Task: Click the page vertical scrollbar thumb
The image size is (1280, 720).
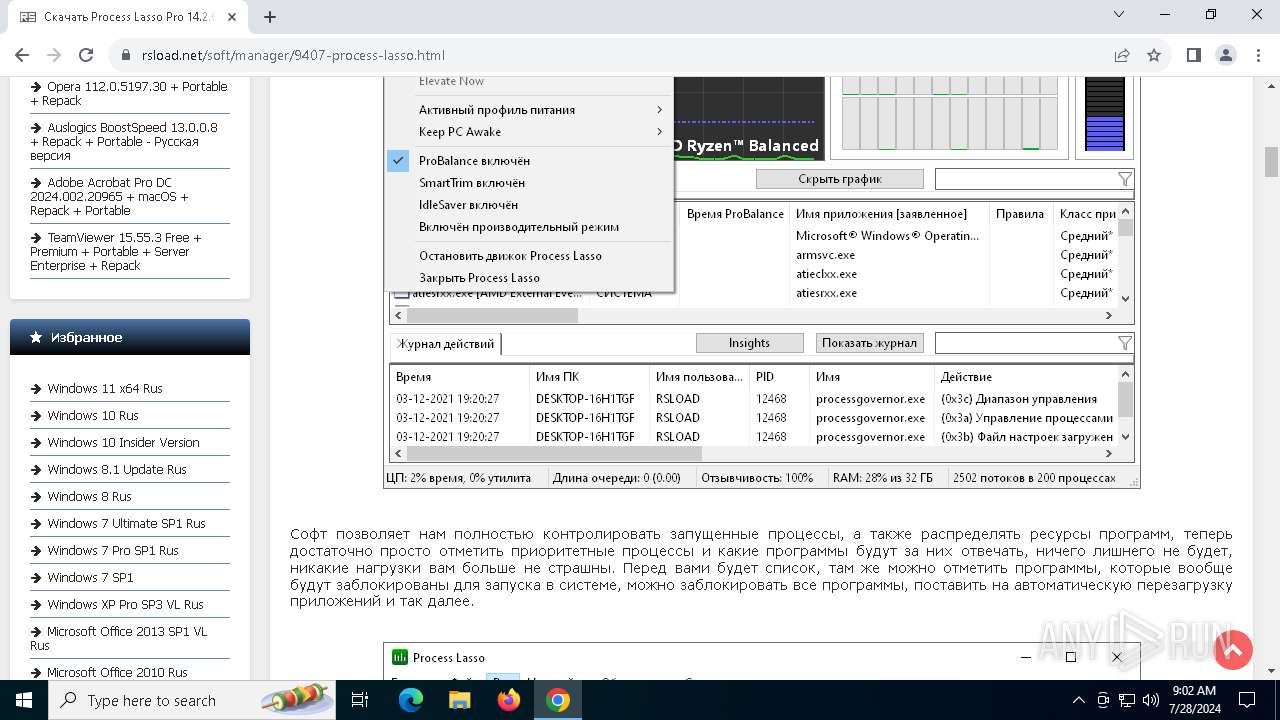Action: click(1271, 161)
